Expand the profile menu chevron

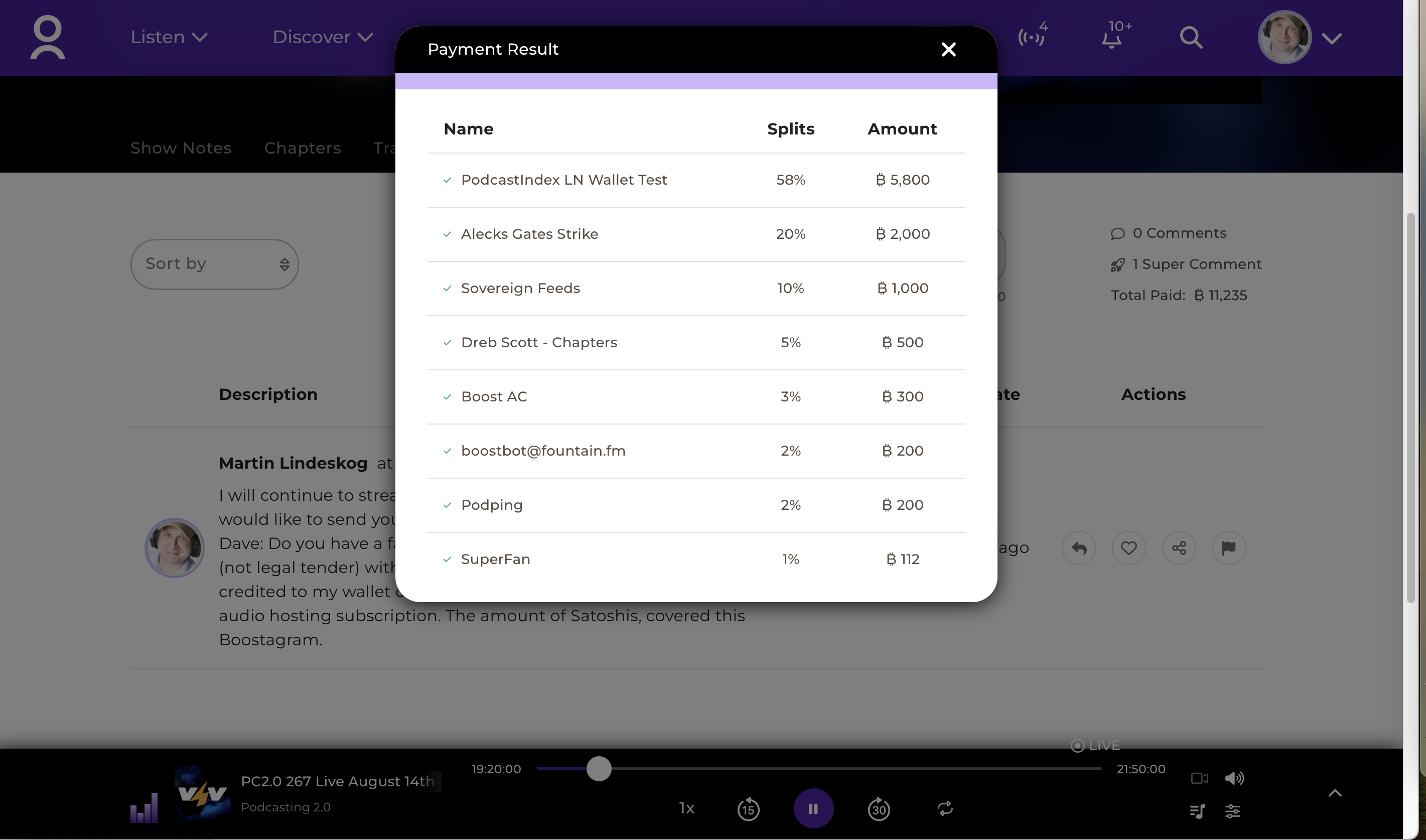[x=1332, y=39]
